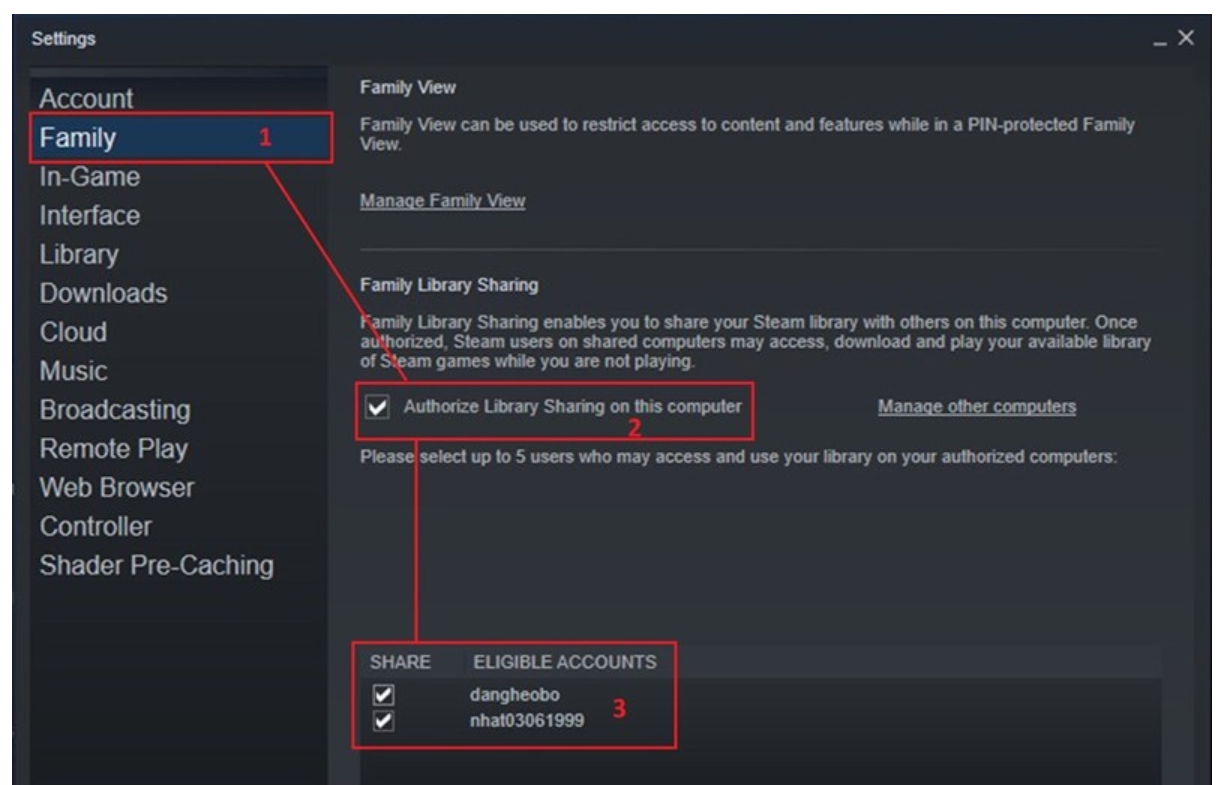Close the Settings window
Image resolution: width=1223 pixels, height=785 pixels.
coord(1186,37)
